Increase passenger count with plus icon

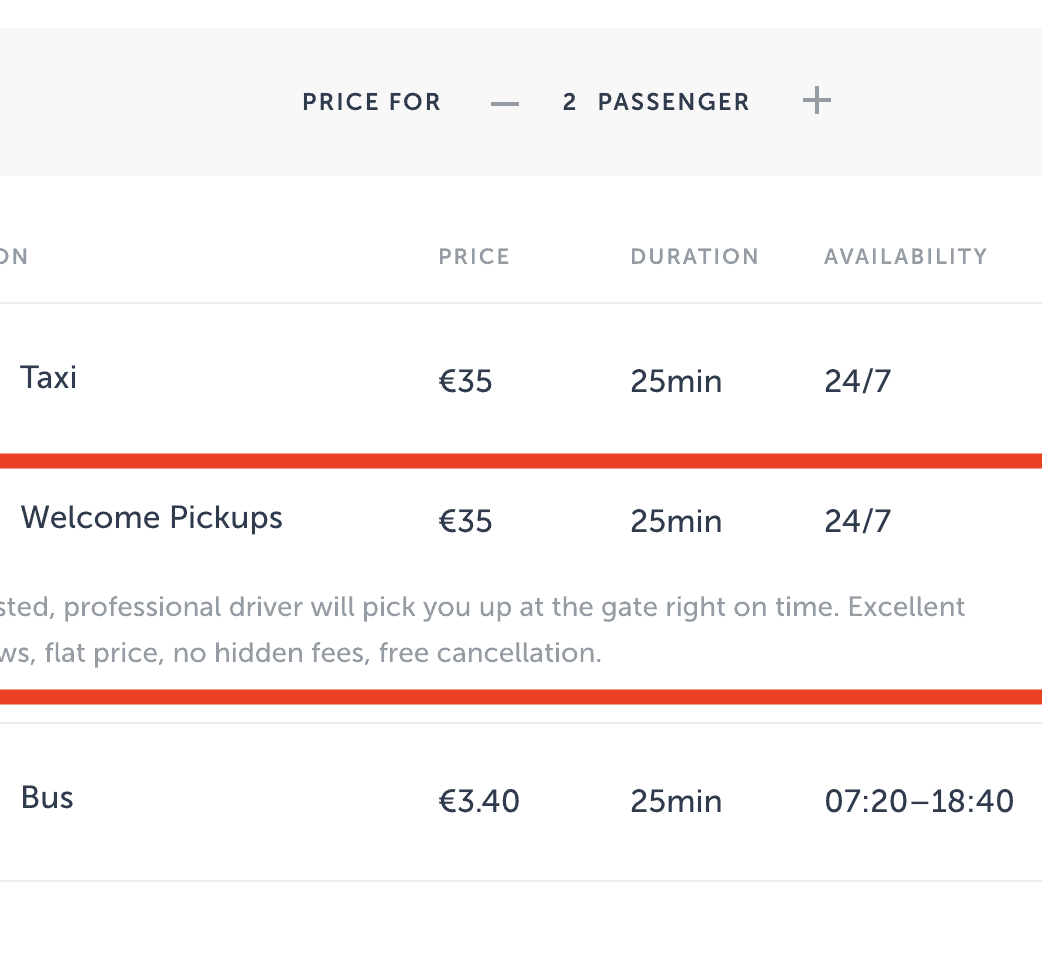click(817, 101)
